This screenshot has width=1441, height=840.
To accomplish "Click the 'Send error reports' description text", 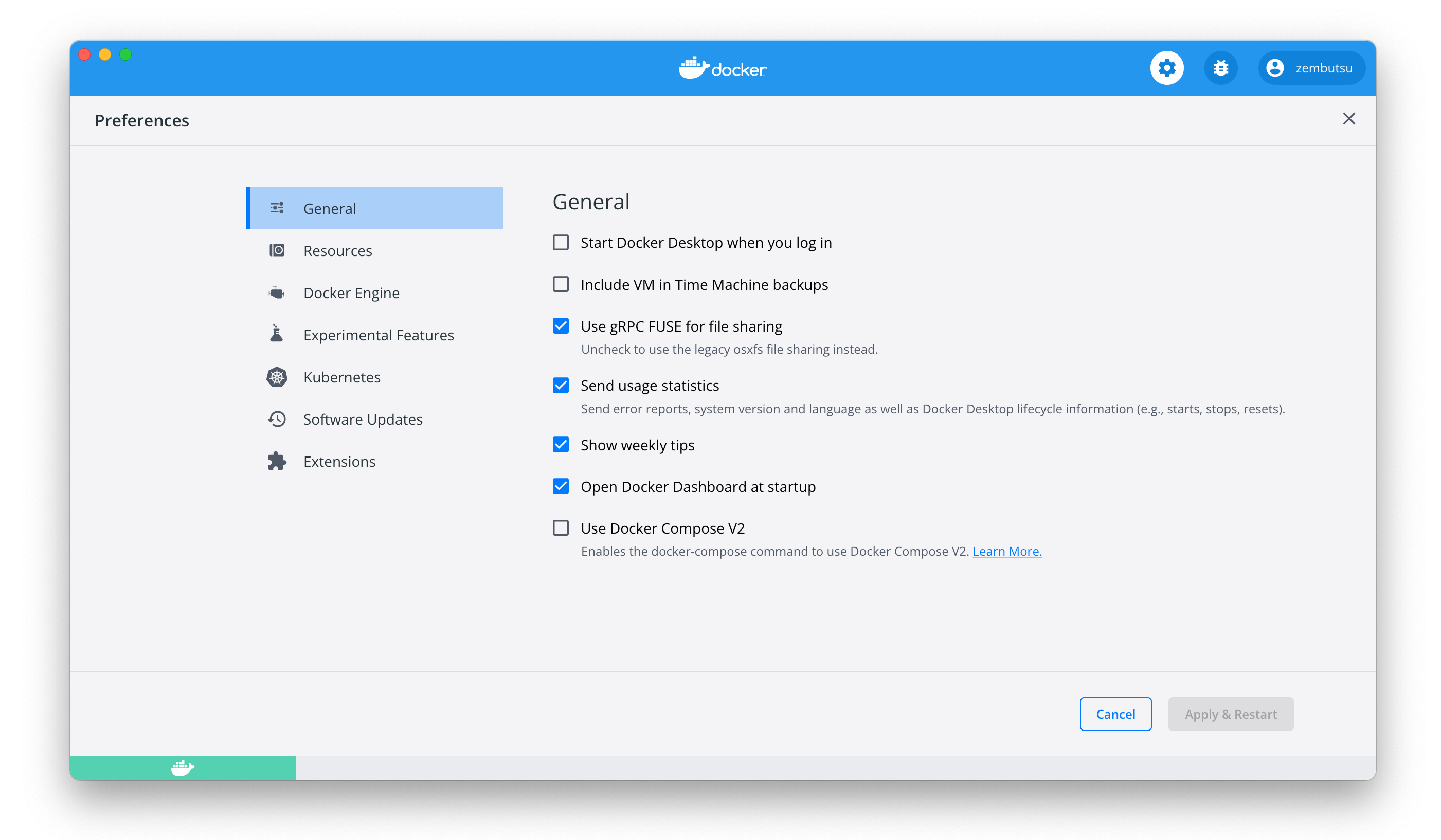I will [x=933, y=409].
